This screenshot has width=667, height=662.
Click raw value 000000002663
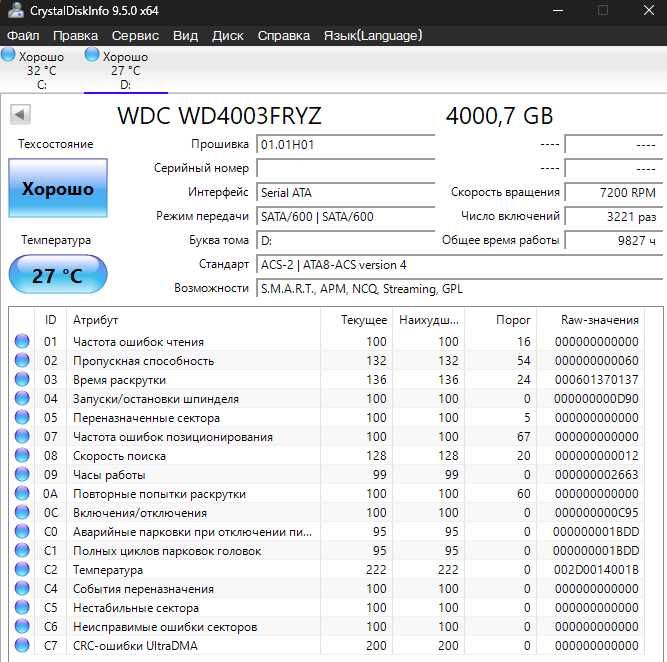(x=596, y=474)
